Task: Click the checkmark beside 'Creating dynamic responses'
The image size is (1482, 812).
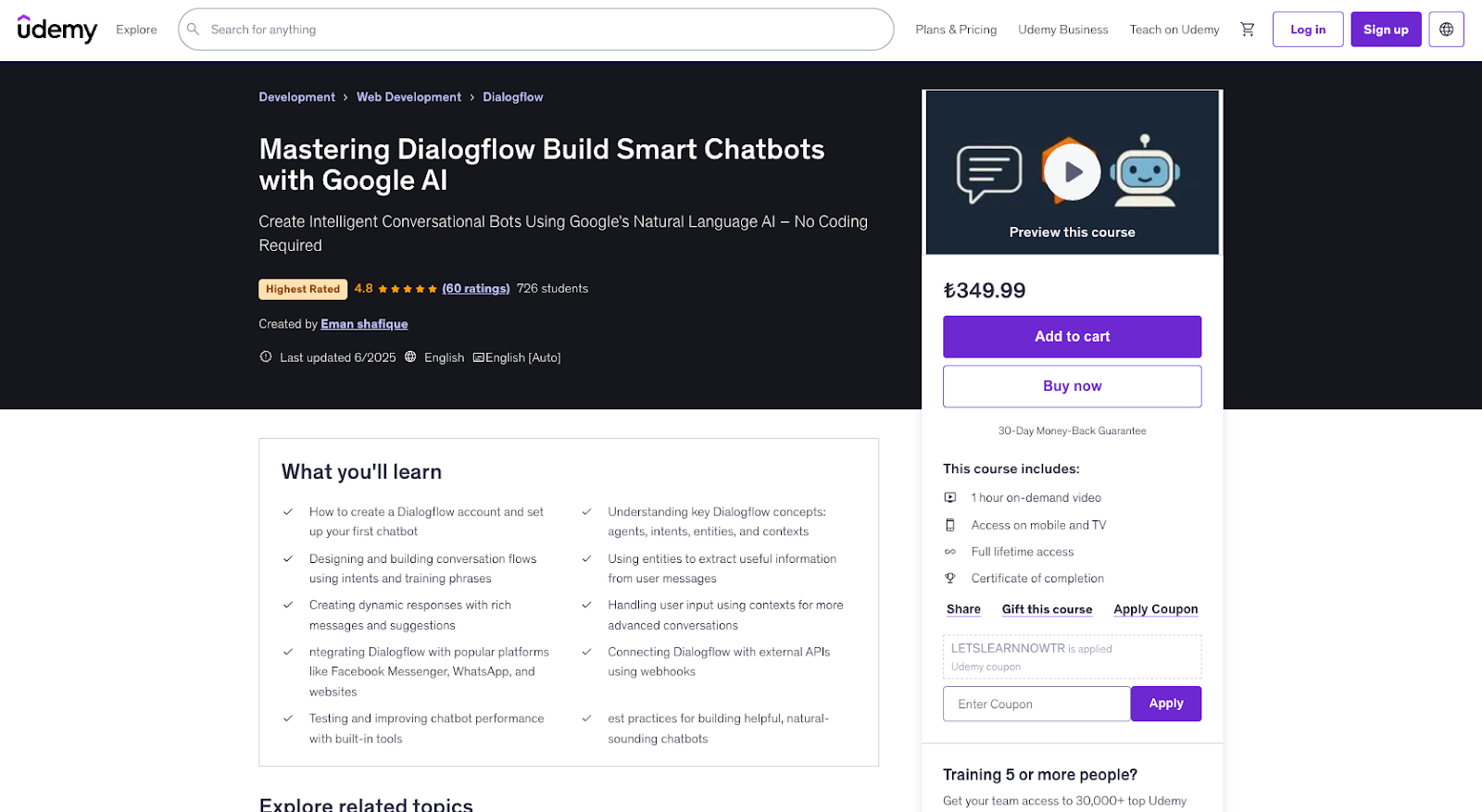Action: tap(288, 606)
